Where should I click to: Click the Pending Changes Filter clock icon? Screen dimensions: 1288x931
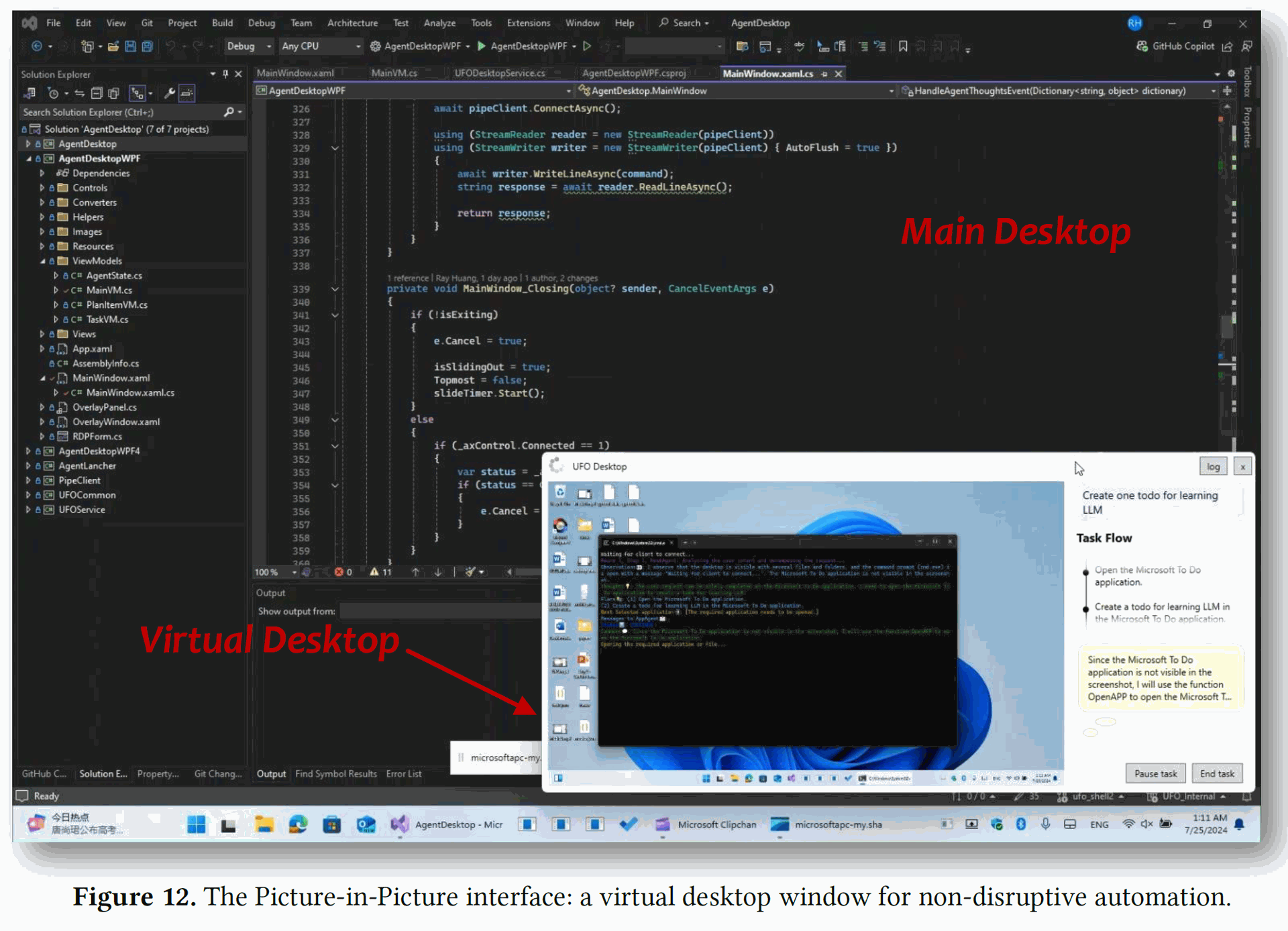pos(54,93)
